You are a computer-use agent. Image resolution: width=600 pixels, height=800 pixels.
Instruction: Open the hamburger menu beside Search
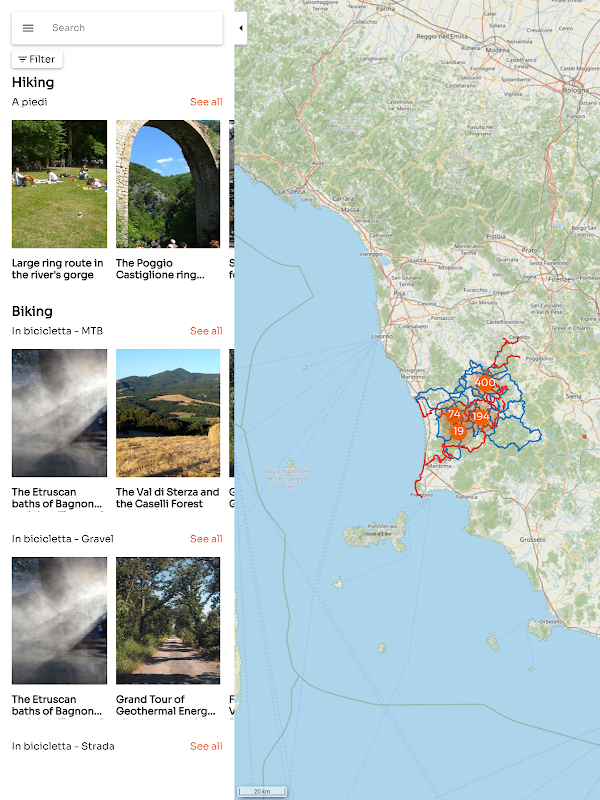[28, 28]
